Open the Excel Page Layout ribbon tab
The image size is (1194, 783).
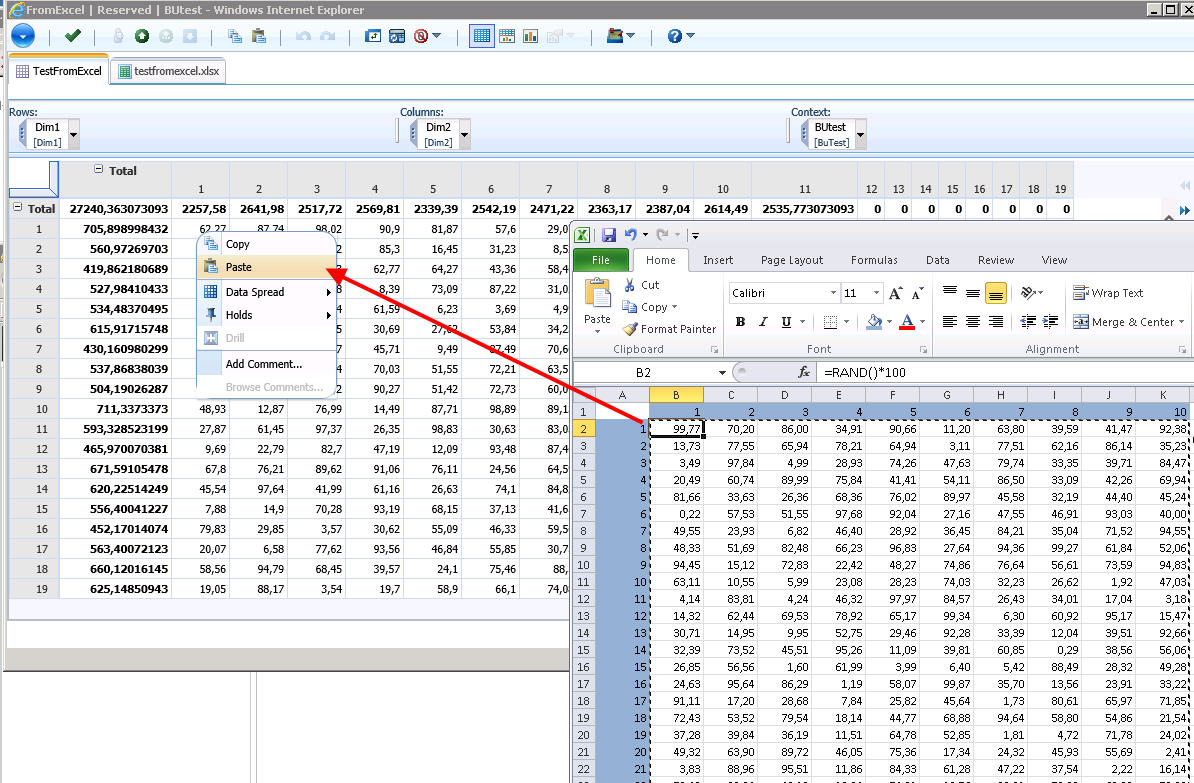point(792,260)
